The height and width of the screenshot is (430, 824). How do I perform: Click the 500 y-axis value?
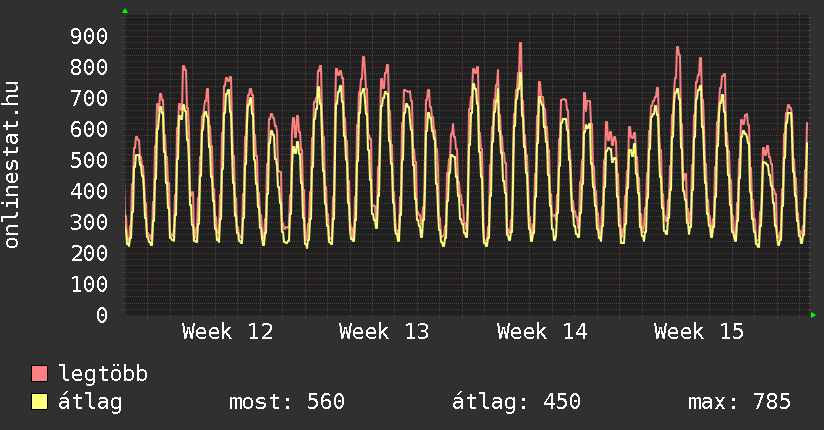pos(88,161)
